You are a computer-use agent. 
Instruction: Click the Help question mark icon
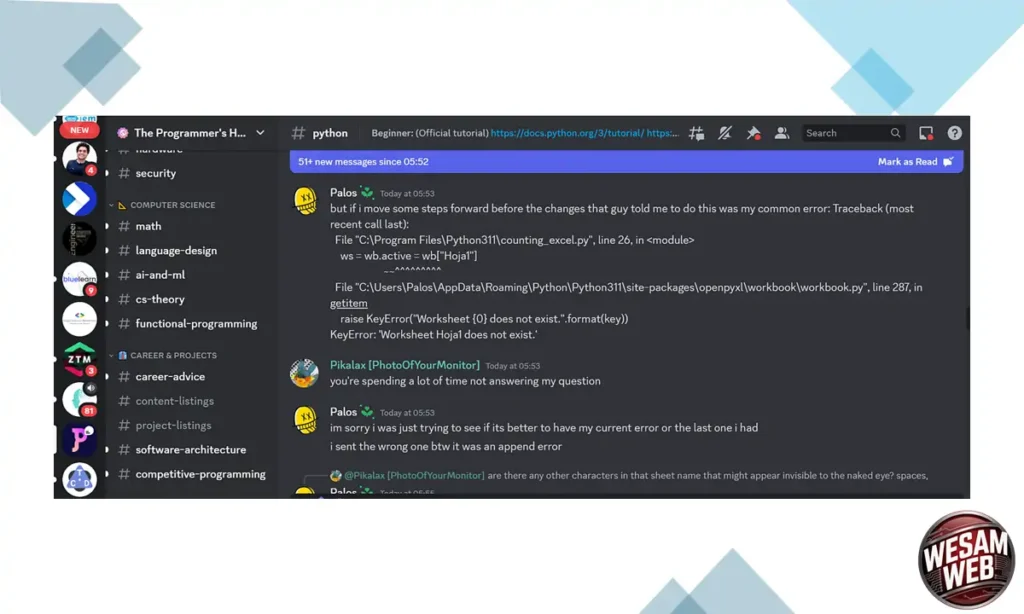[x=954, y=133]
